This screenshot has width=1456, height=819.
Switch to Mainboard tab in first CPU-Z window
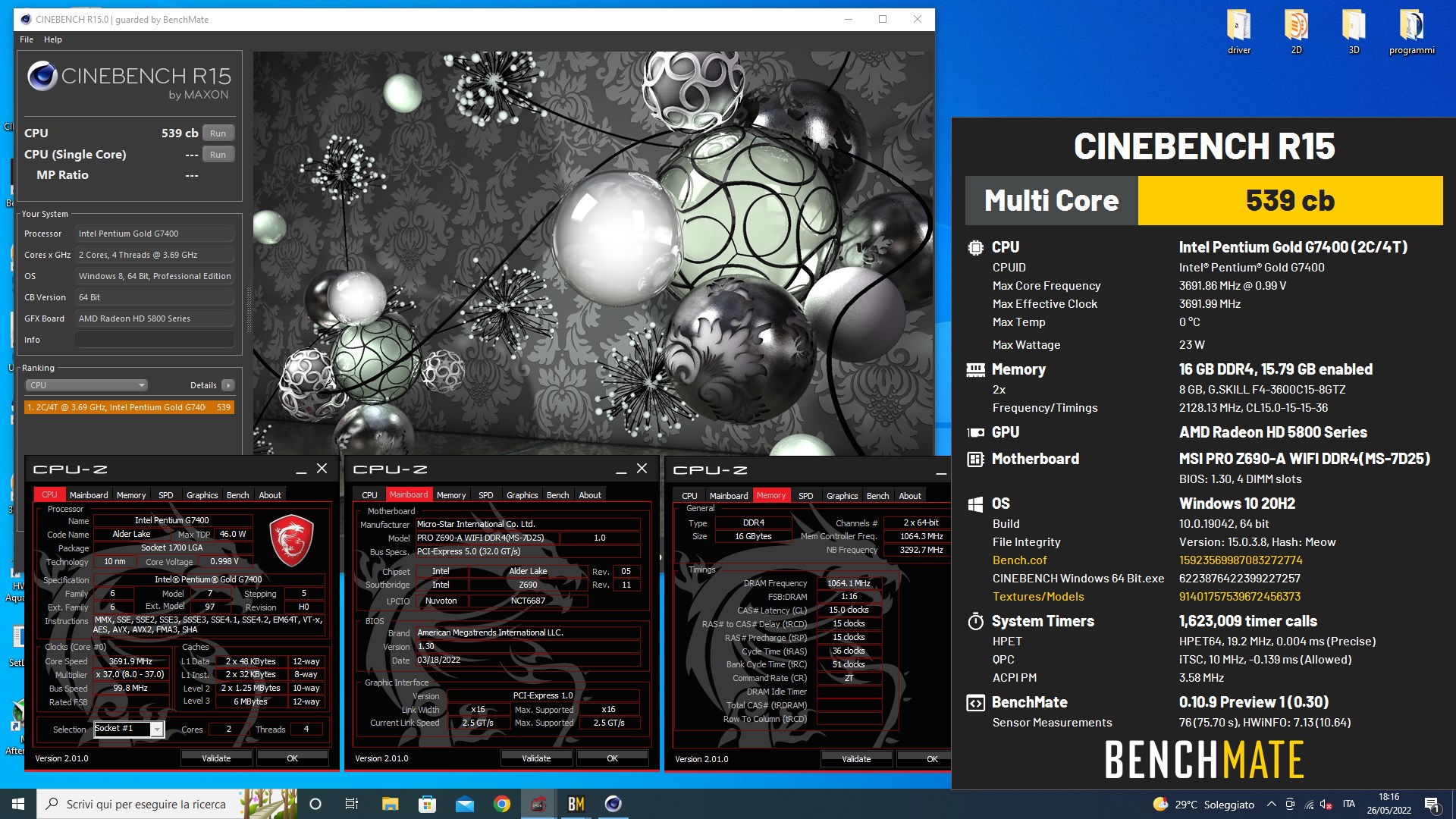point(89,495)
